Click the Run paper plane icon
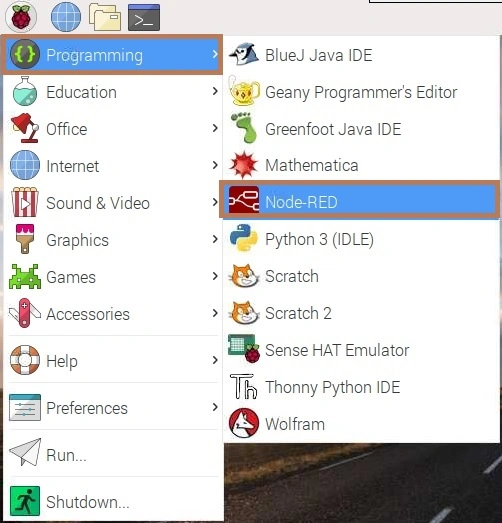This screenshot has height=523, width=502. (x=25, y=453)
